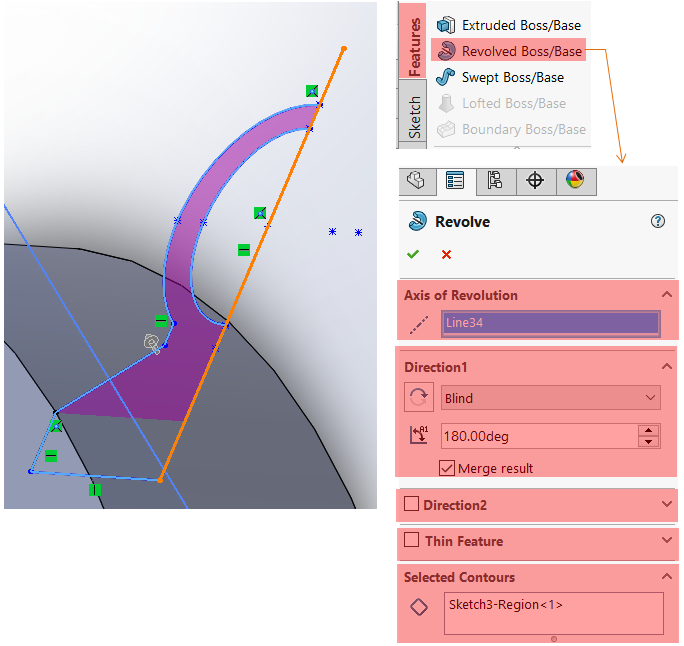
Task: Click the vertical relation symbol on sketch
Action: (x=95, y=490)
